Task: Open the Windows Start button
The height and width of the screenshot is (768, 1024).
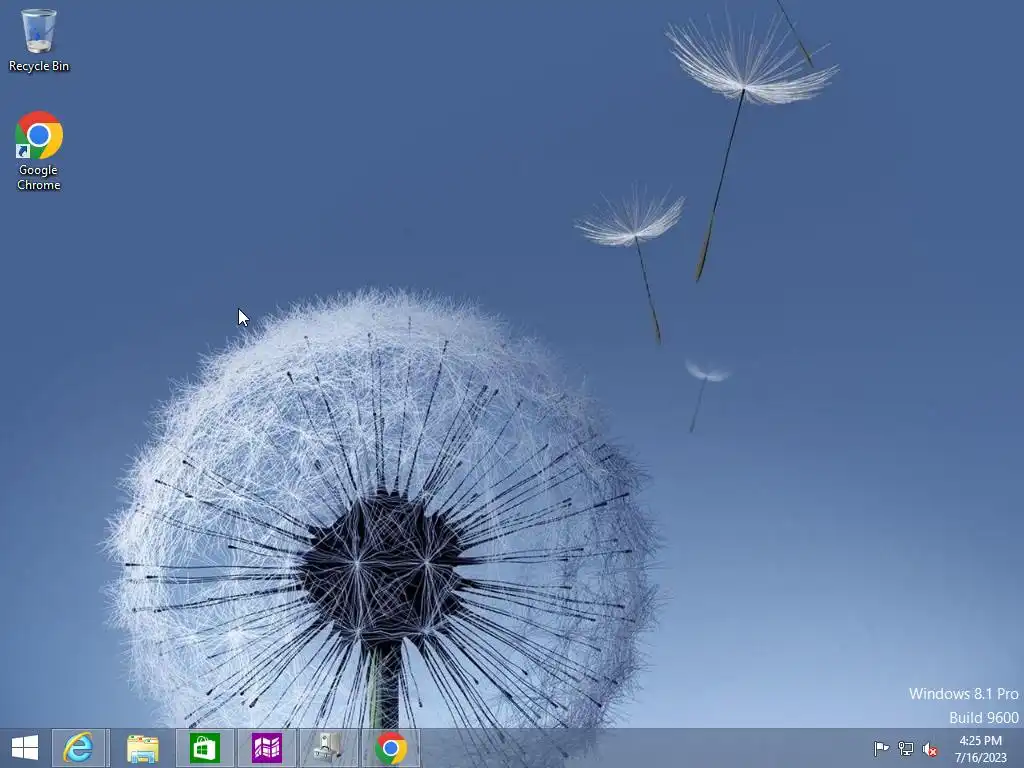Action: click(x=25, y=748)
